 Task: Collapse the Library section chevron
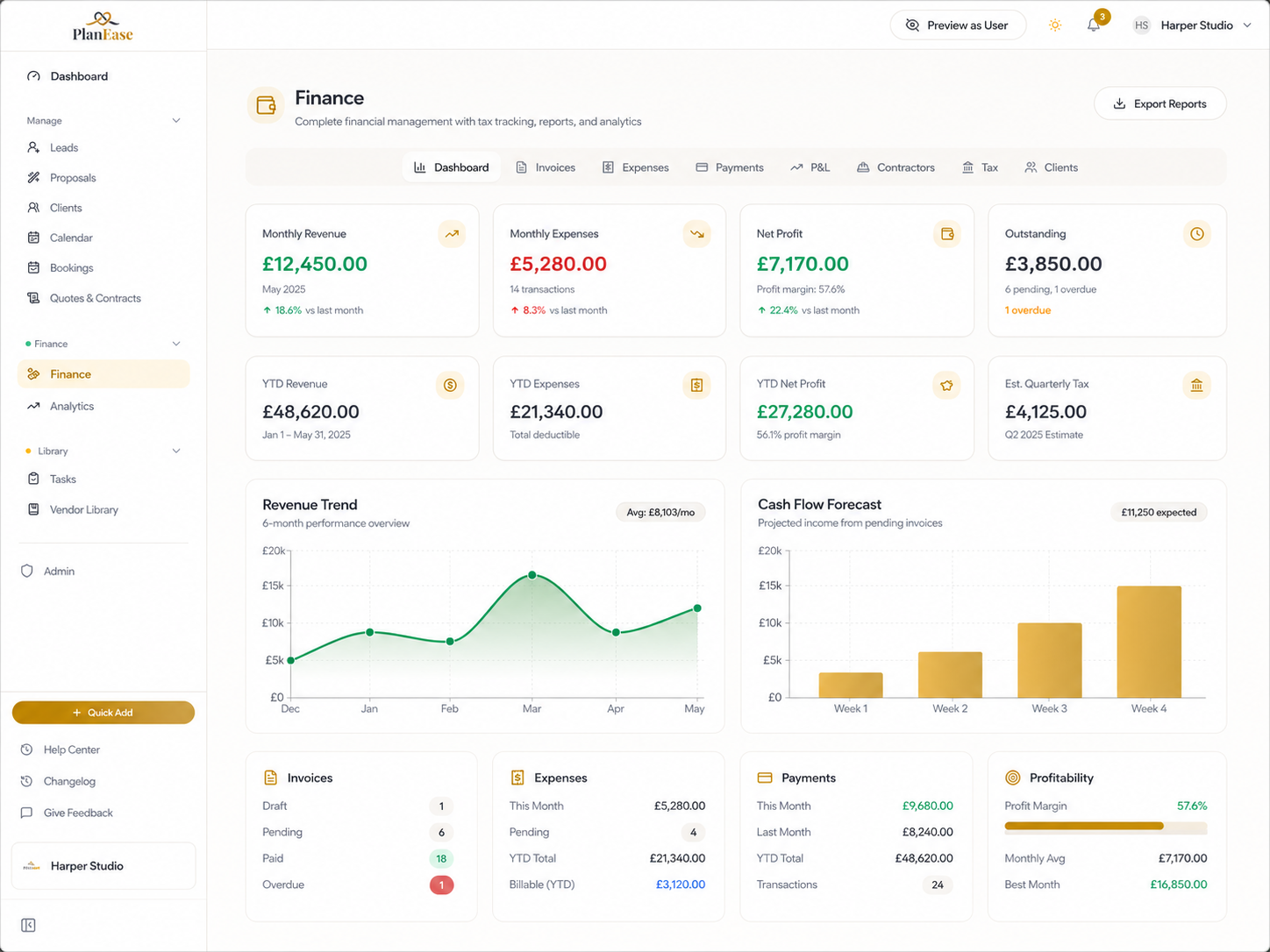pos(176,451)
